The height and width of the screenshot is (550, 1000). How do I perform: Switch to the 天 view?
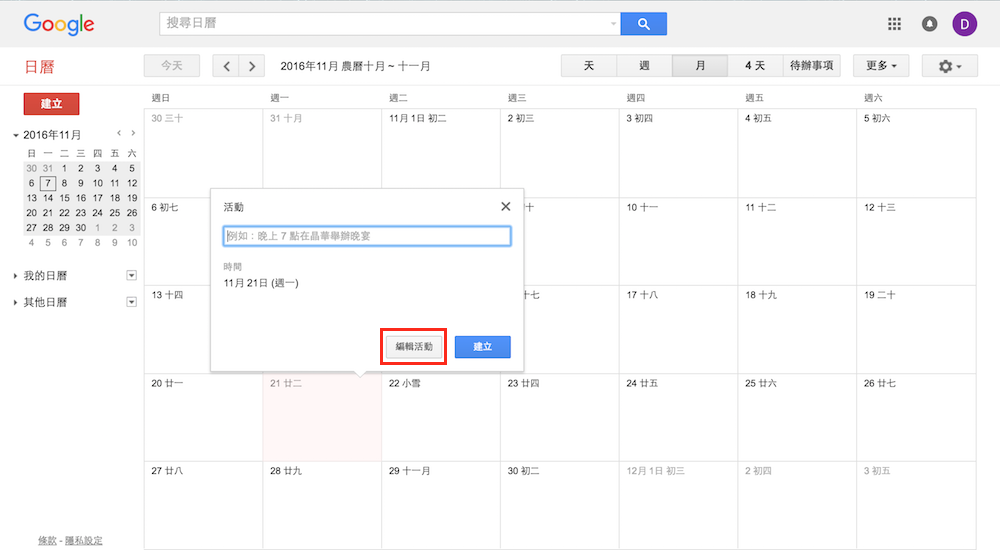[x=589, y=66]
